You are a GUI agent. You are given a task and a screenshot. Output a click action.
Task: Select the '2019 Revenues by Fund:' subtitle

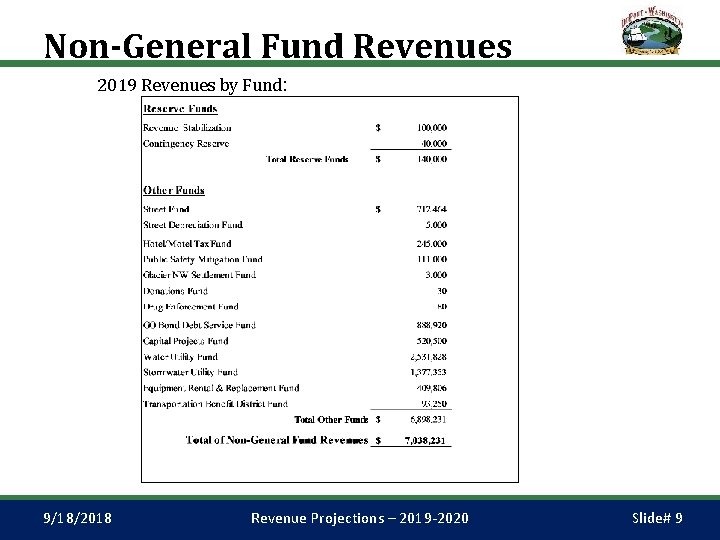pos(192,85)
